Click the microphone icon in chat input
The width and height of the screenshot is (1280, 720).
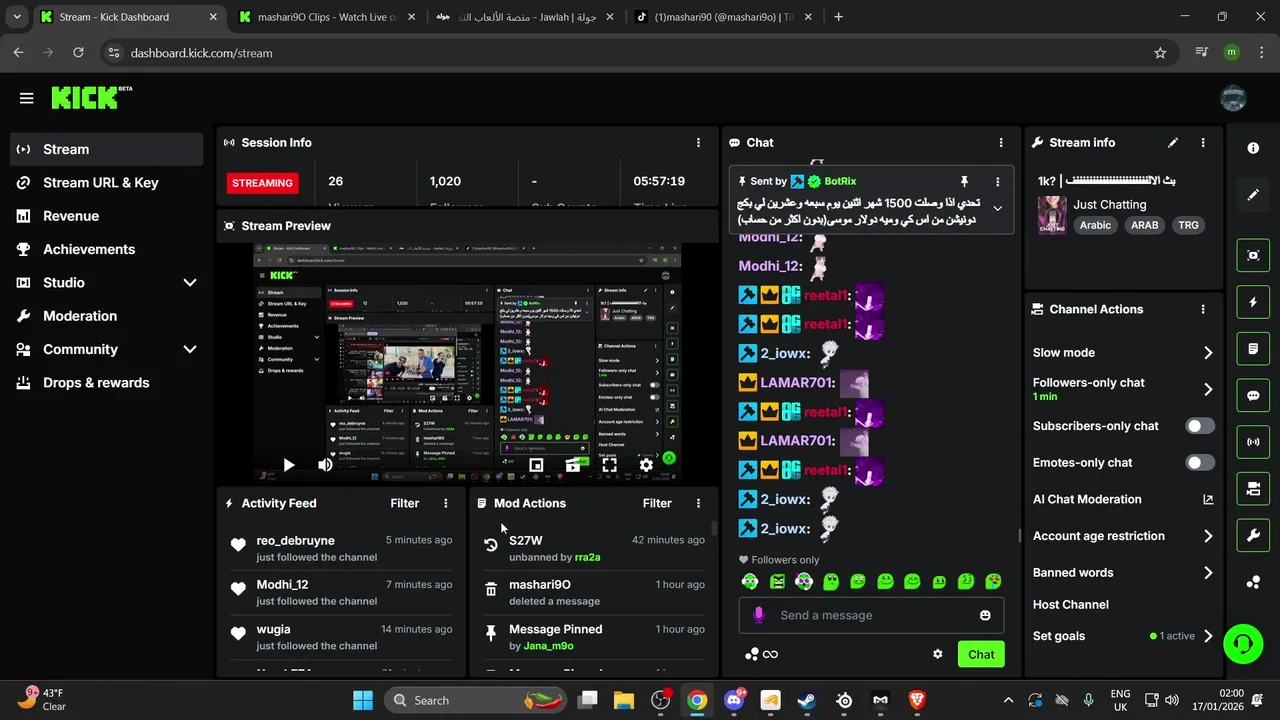tap(758, 615)
